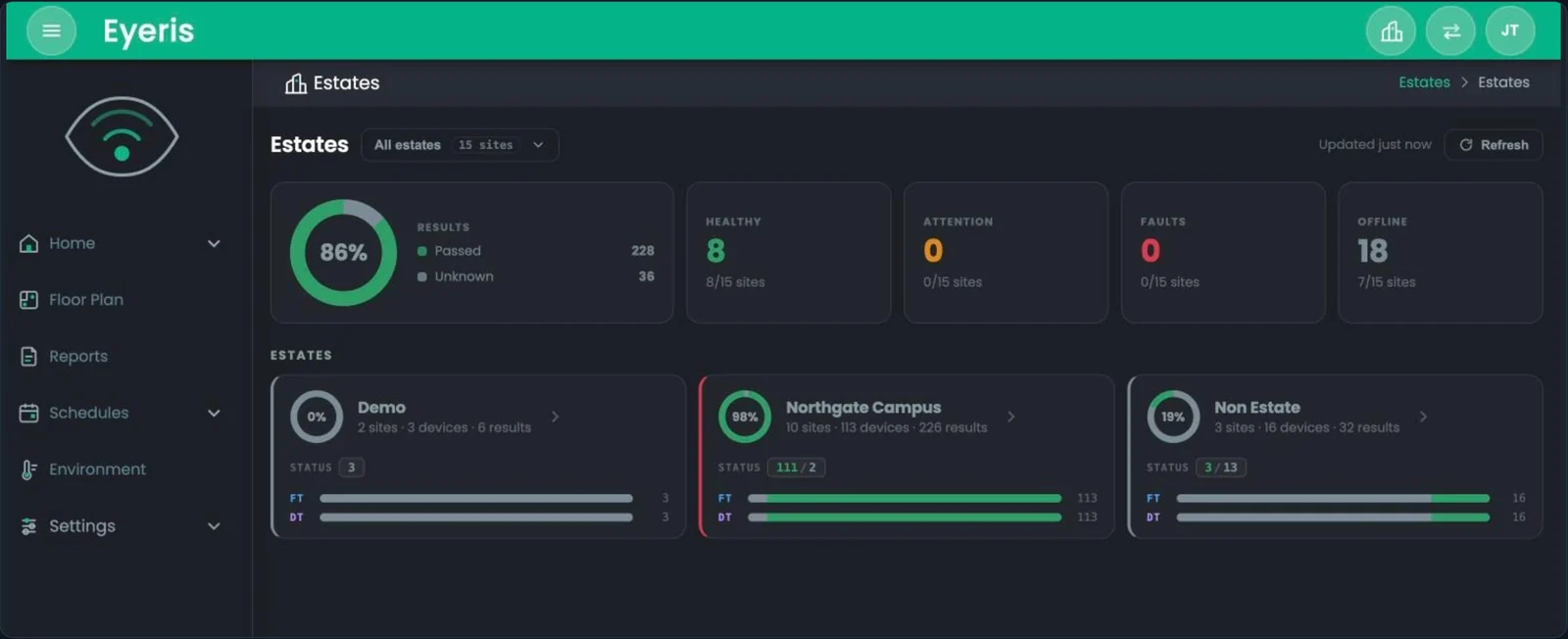The height and width of the screenshot is (639, 1568).
Task: Open Northgate Campus via its chevron
Action: point(1010,417)
